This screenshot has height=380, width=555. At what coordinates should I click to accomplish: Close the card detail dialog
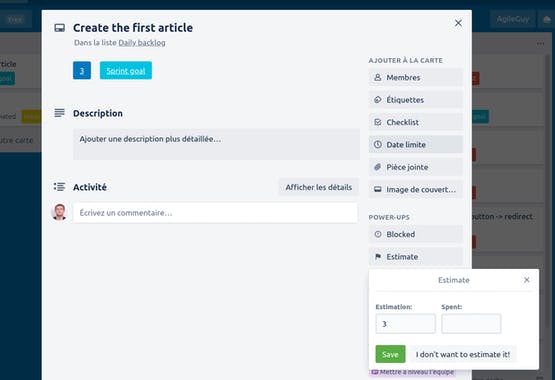pyautogui.click(x=458, y=23)
